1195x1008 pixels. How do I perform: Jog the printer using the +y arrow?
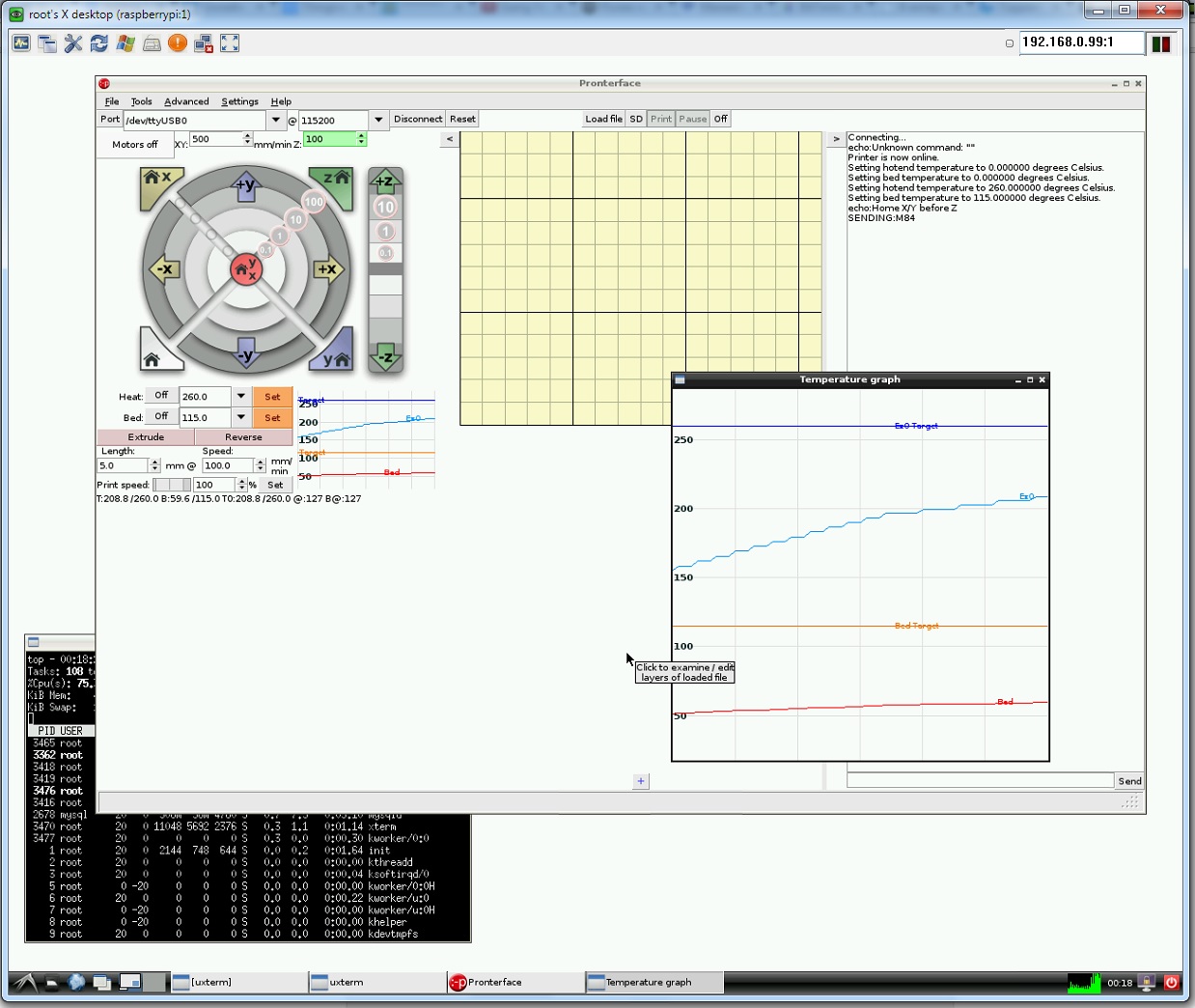pos(246,185)
